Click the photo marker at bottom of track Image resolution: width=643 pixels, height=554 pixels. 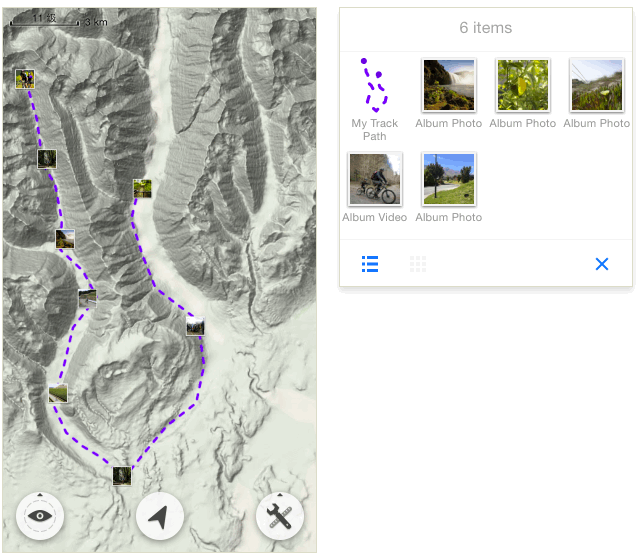122,475
